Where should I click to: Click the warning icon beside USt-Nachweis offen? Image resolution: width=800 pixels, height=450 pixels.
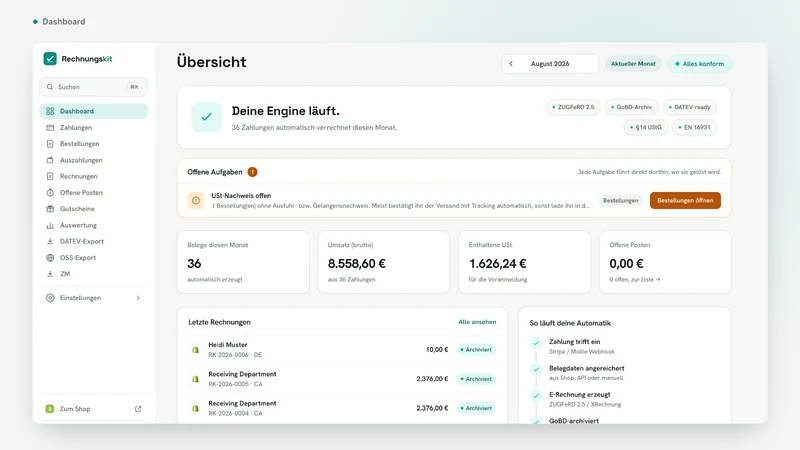(196, 201)
